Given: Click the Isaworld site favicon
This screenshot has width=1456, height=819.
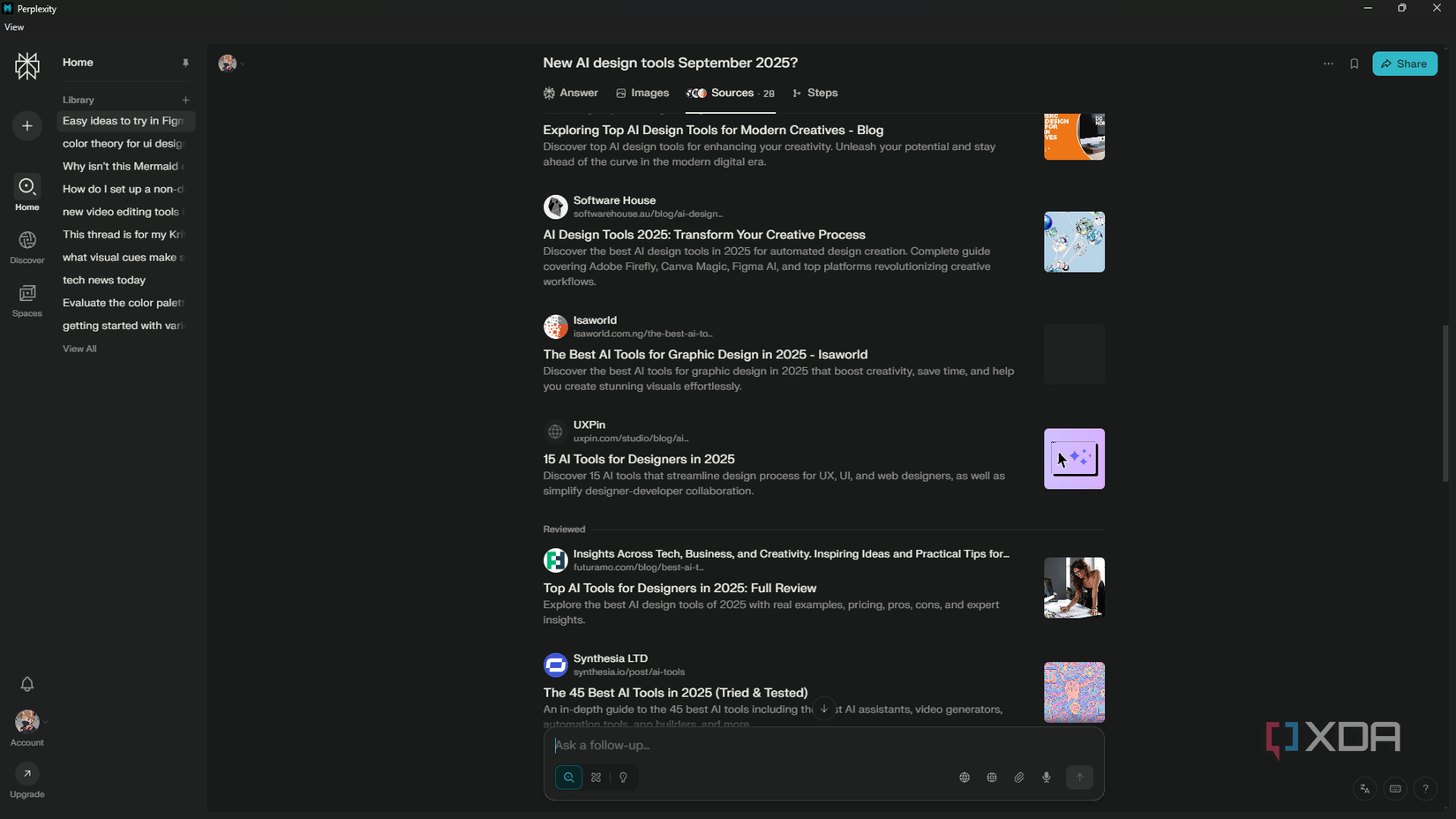Looking at the screenshot, I should [x=555, y=327].
